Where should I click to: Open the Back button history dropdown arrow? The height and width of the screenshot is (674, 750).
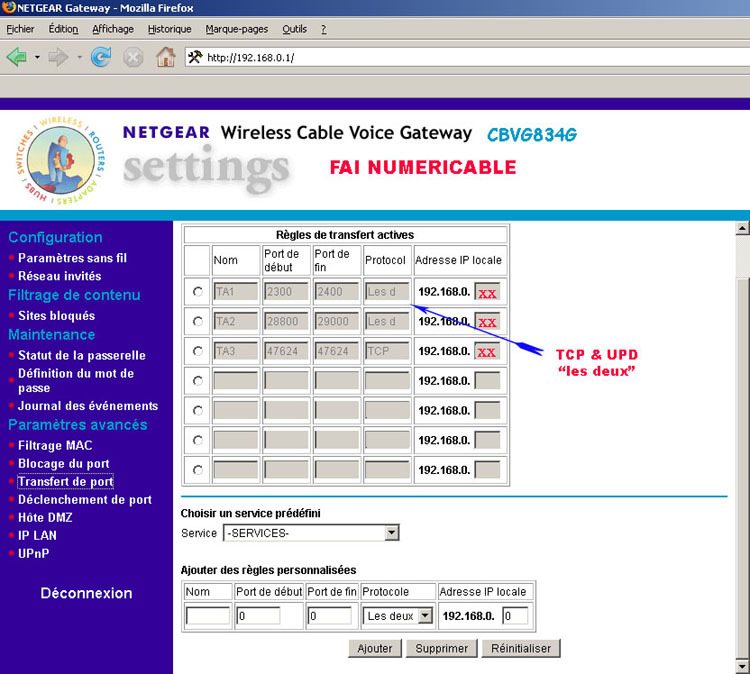tap(37, 57)
